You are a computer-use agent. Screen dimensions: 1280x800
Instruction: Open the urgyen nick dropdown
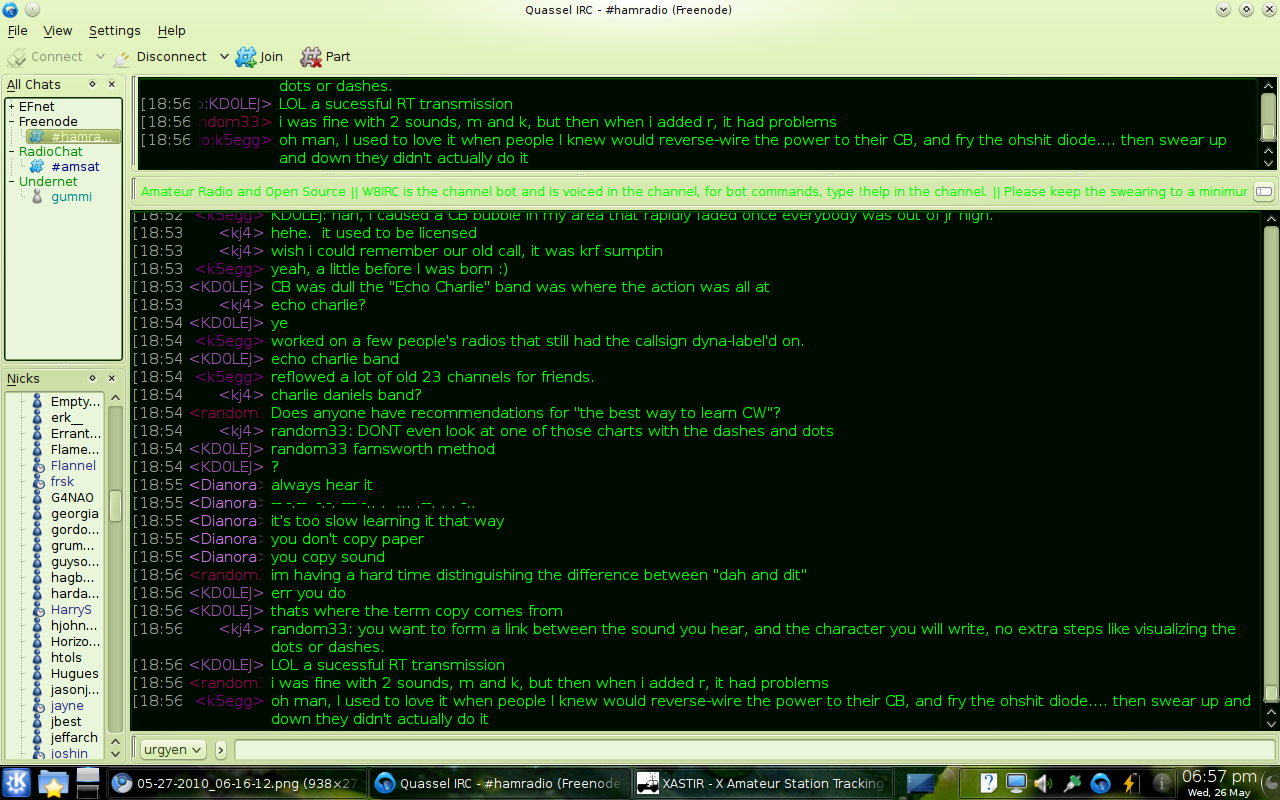[171, 749]
